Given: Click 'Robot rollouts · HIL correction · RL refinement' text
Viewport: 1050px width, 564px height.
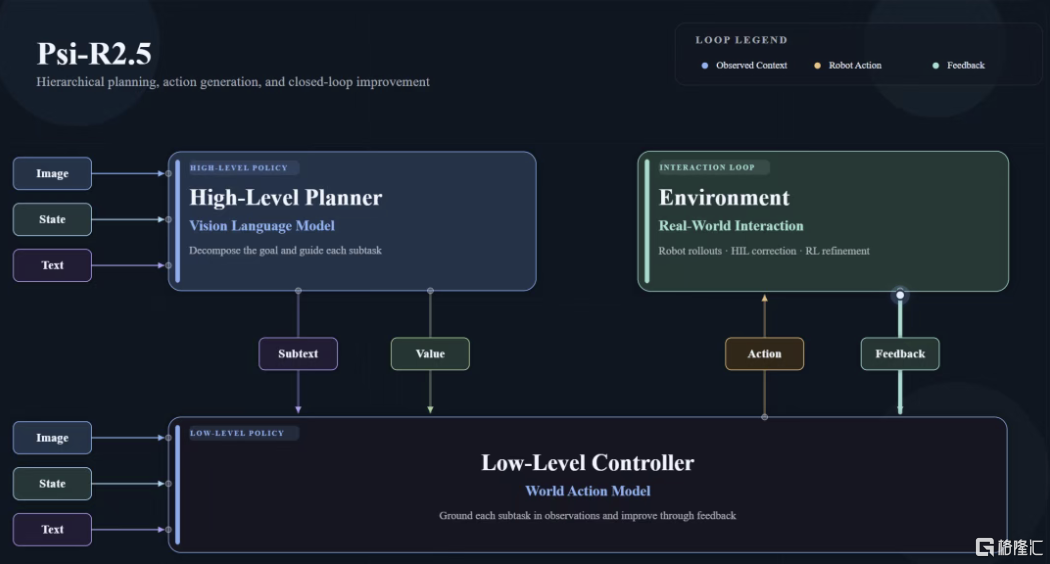Looking at the screenshot, I should pos(764,251).
